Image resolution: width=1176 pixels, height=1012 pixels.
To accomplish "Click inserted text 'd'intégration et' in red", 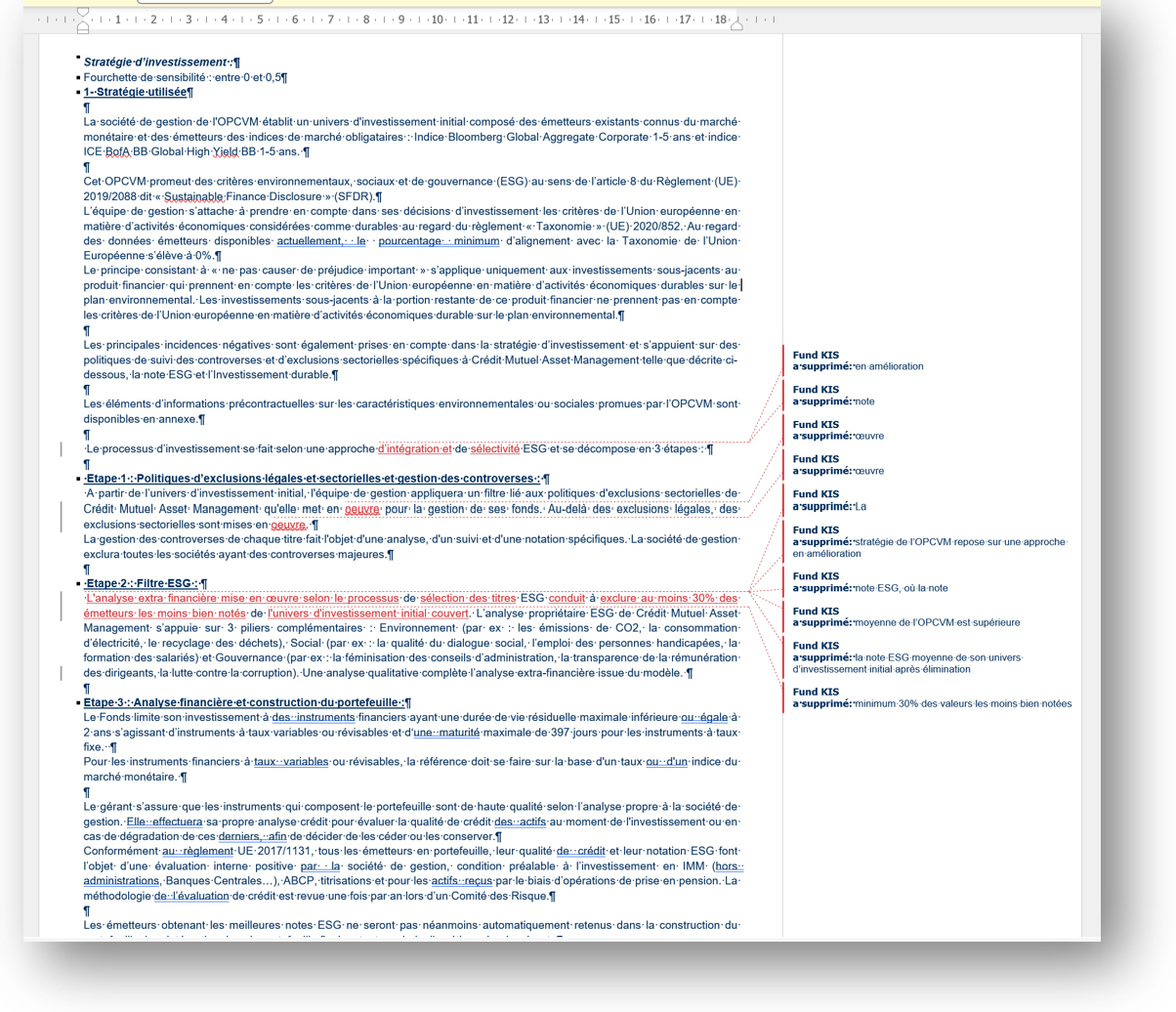I will 415,449.
